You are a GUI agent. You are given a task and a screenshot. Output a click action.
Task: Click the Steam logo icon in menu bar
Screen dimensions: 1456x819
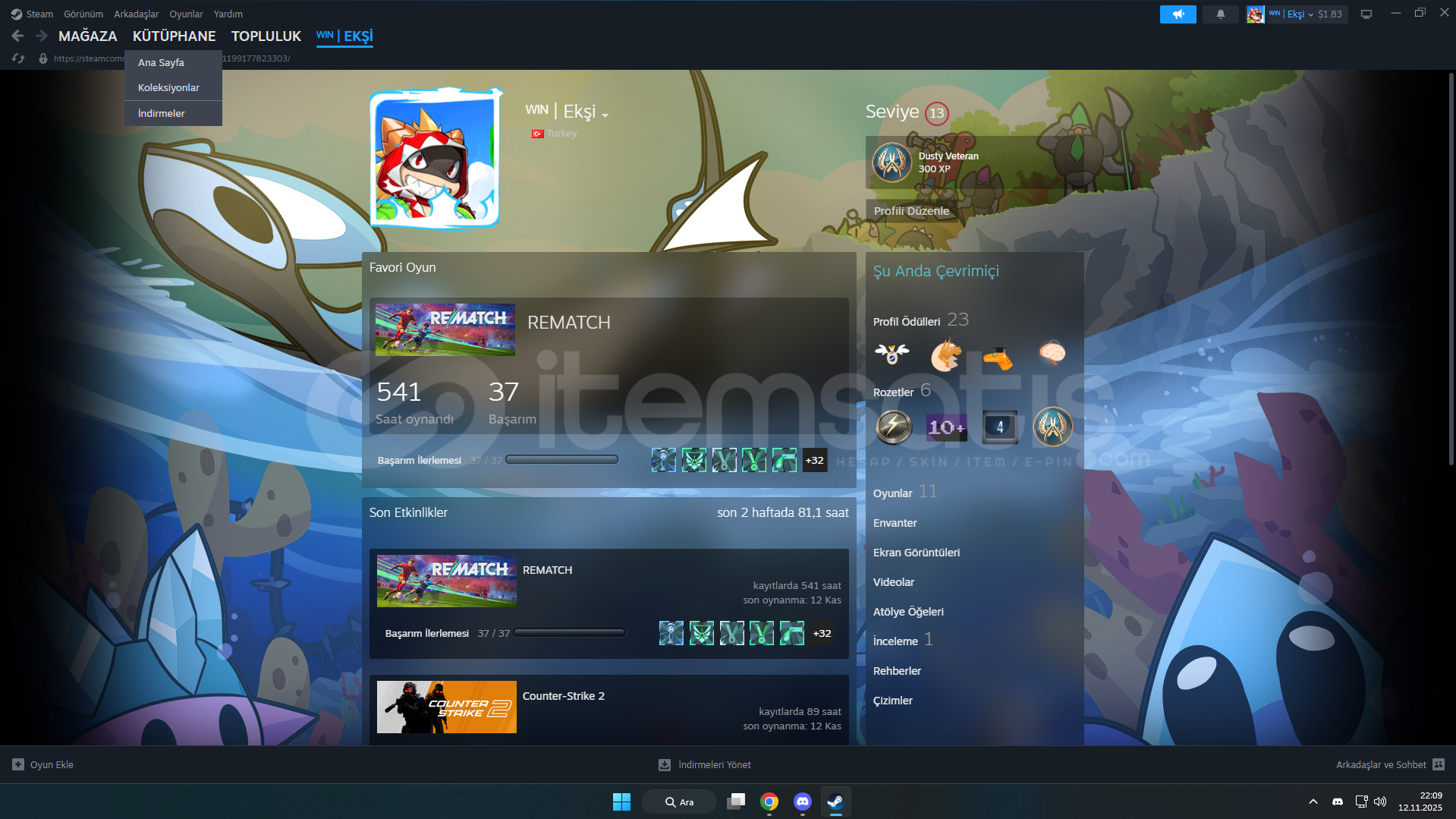click(x=17, y=14)
